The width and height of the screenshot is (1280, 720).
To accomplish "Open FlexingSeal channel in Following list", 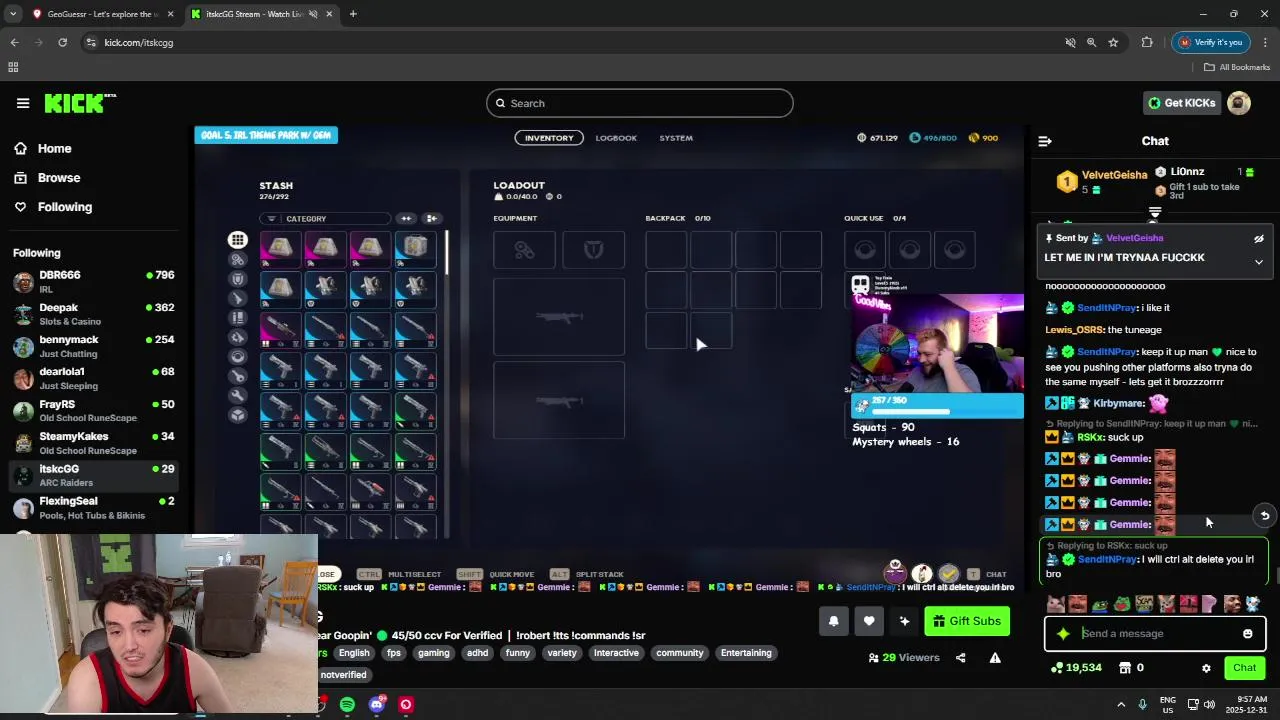I will [x=93, y=508].
